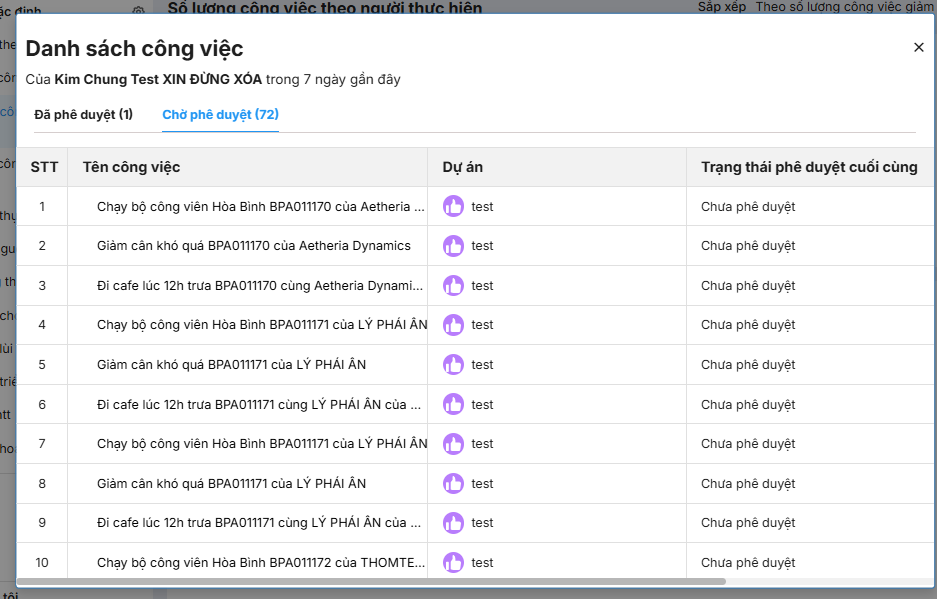Open the row 6 task Đi cafe lúc 12h BPA011171
Image resolution: width=937 pixels, height=599 pixels.
coord(259,404)
